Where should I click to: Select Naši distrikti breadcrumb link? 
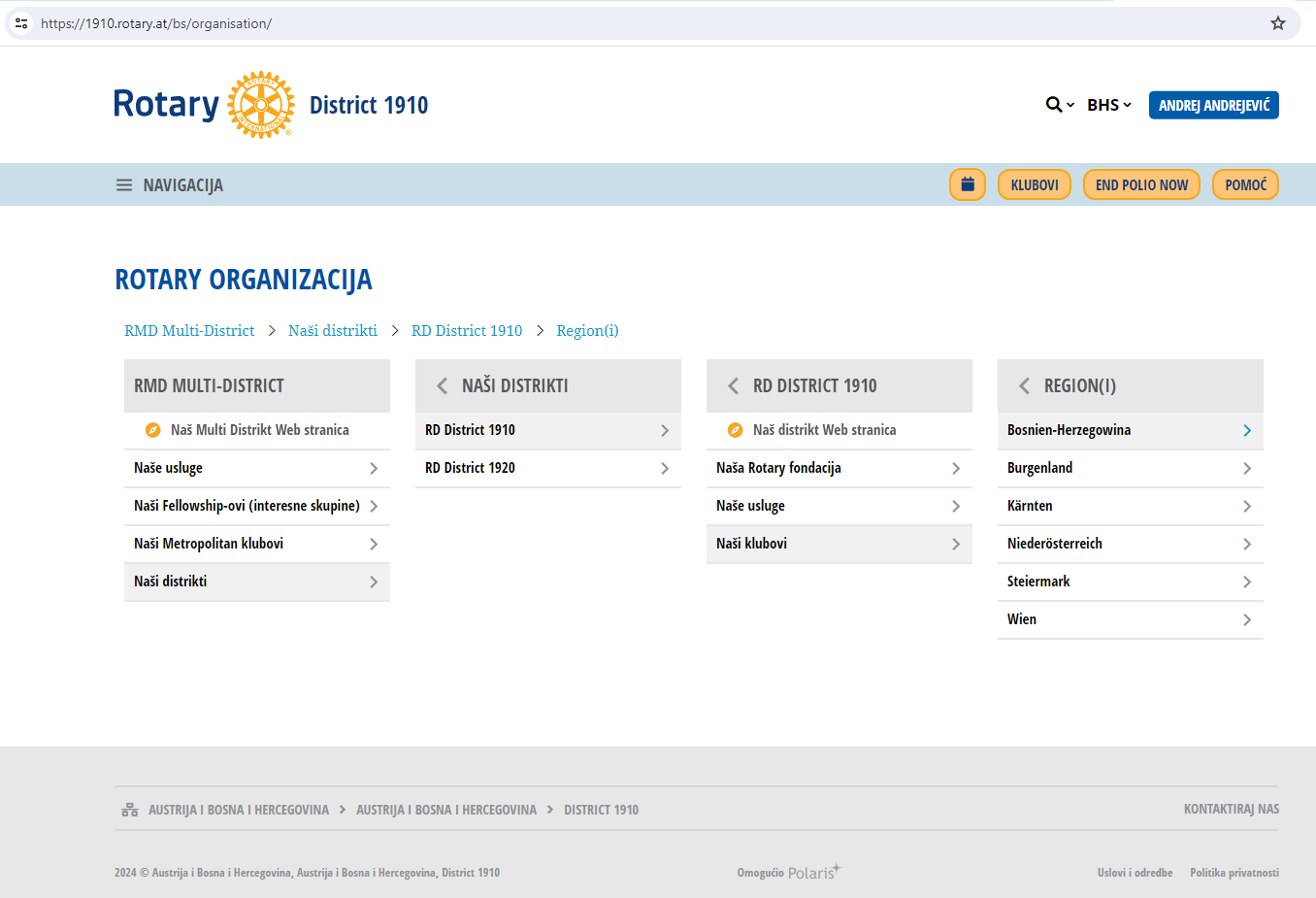(332, 331)
